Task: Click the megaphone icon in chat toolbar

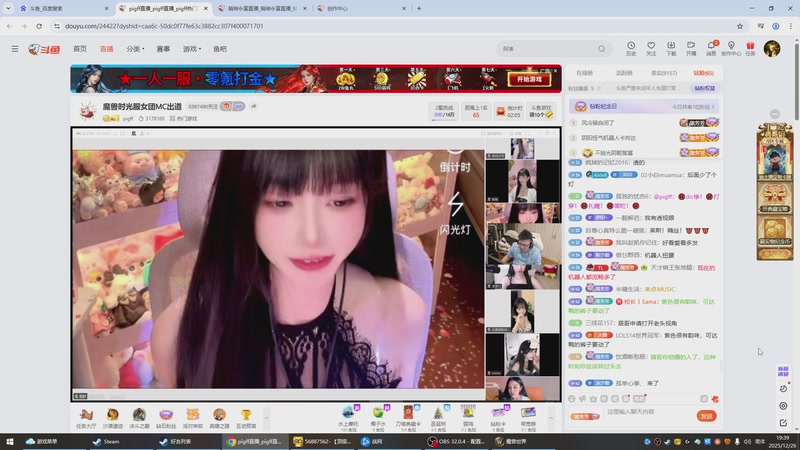Action: click(x=582, y=399)
